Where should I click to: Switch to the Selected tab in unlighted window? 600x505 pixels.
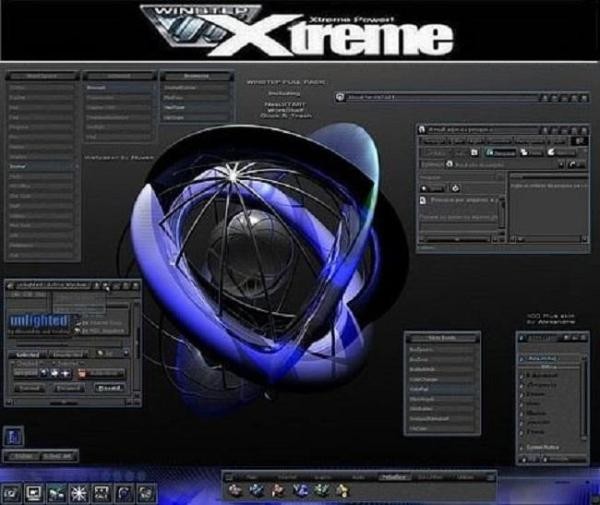point(28,354)
